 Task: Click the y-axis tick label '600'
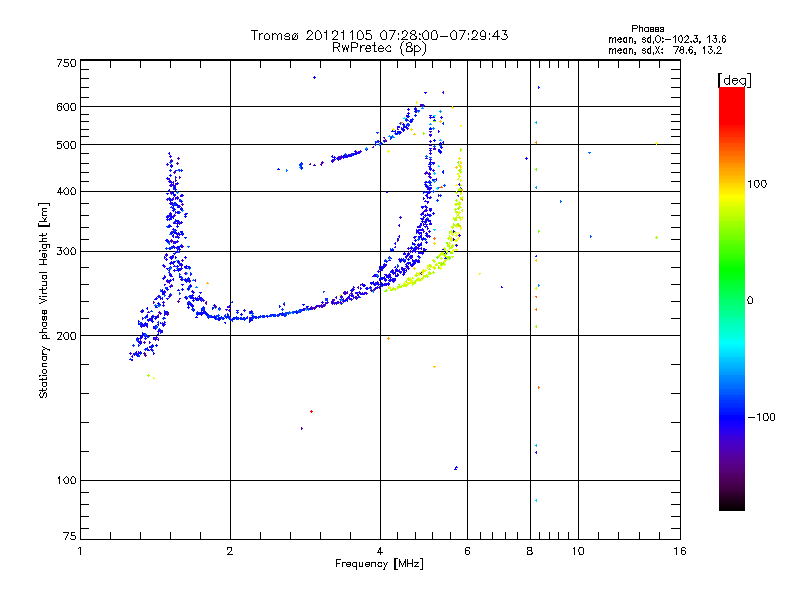66,107
